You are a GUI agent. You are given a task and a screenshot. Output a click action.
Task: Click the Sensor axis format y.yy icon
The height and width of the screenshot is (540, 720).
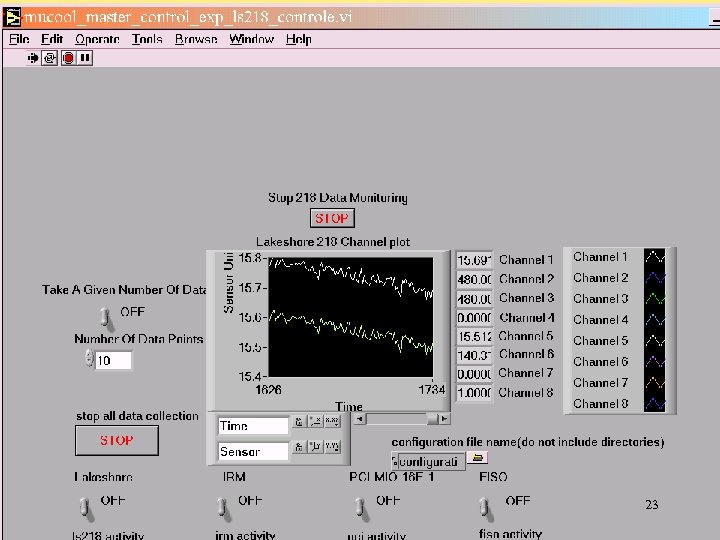pos(332,446)
